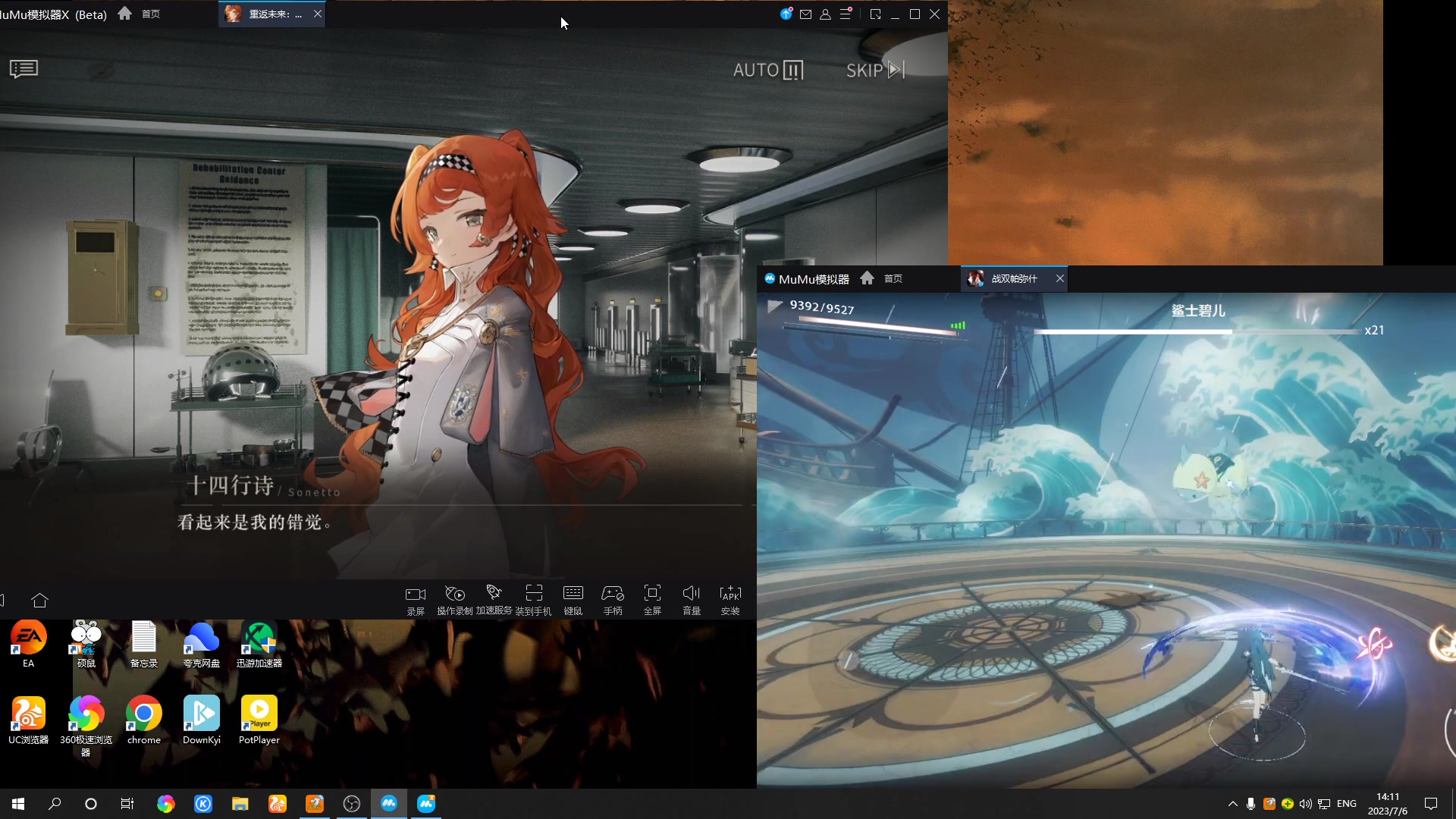The image size is (1456, 819).
Task: Open the 音量 volume control
Action: point(692,600)
